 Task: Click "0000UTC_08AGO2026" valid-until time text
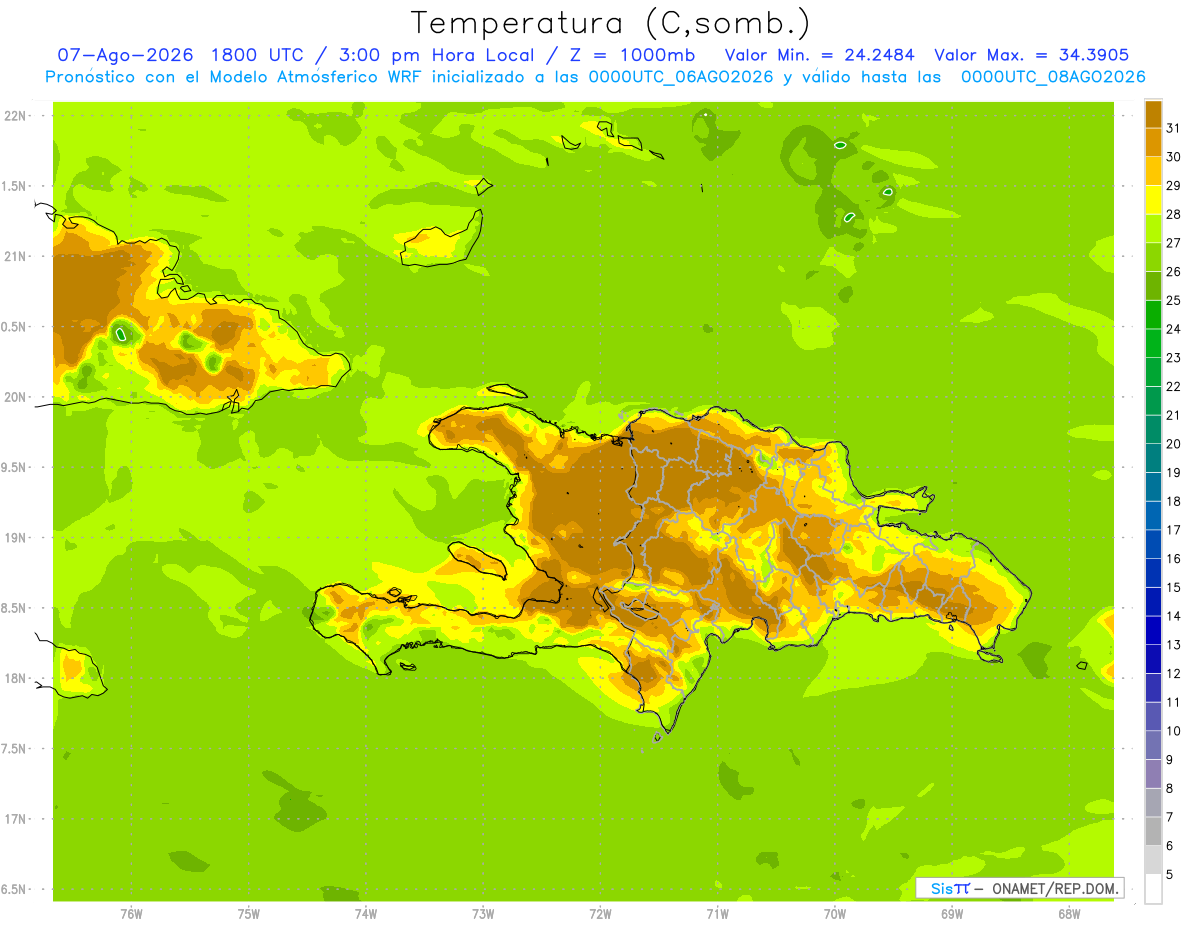(1053, 77)
